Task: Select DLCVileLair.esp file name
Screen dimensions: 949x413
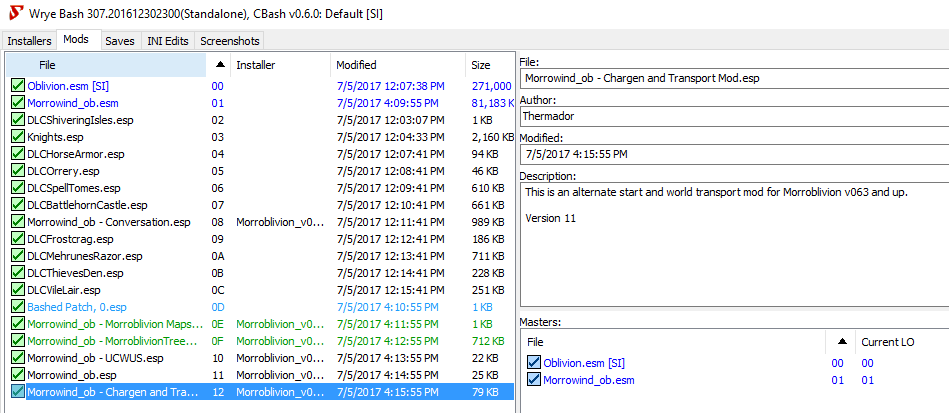Action: pos(64,289)
